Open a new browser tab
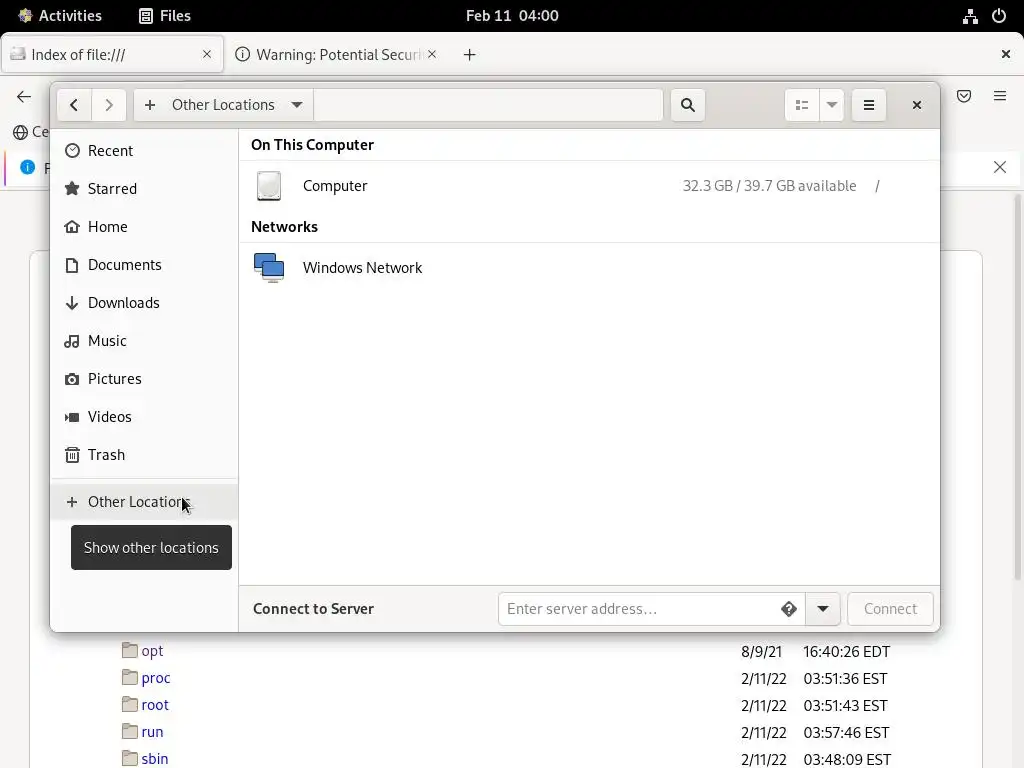 tap(469, 54)
